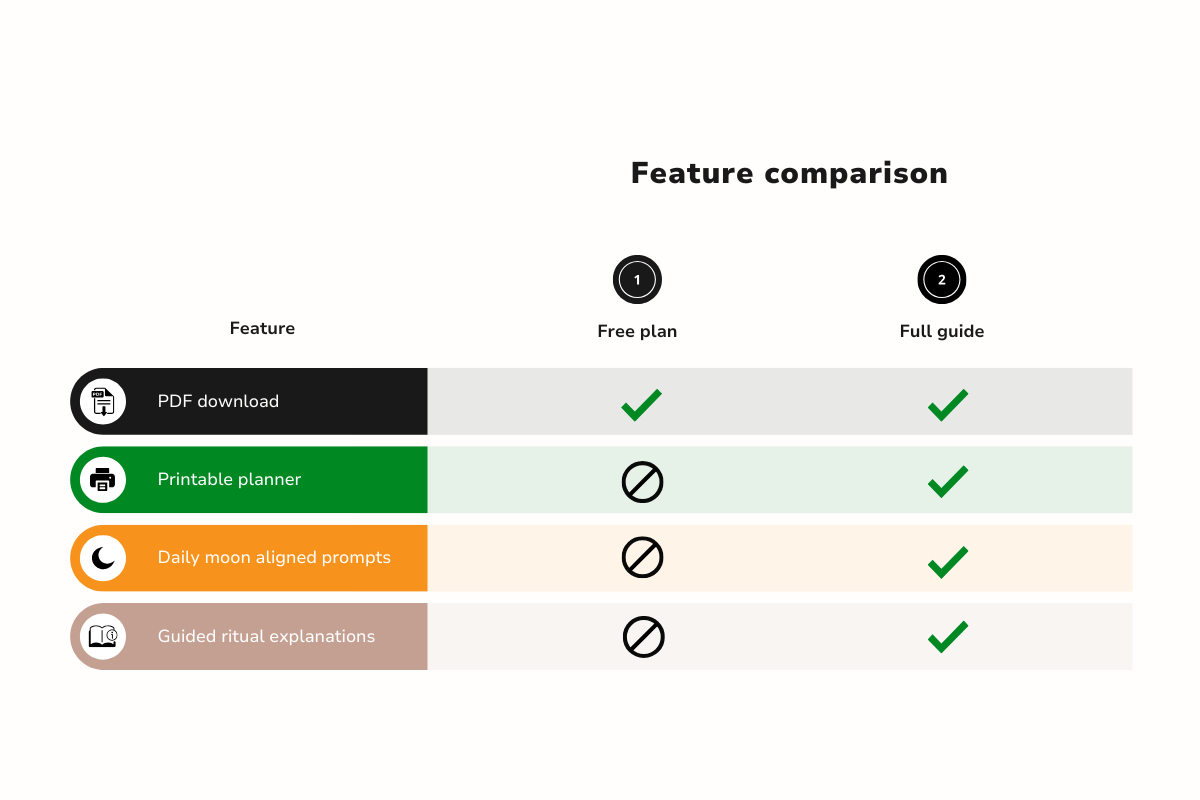Click the Feature comparison heading
The width and height of the screenshot is (1200, 800).
[789, 173]
